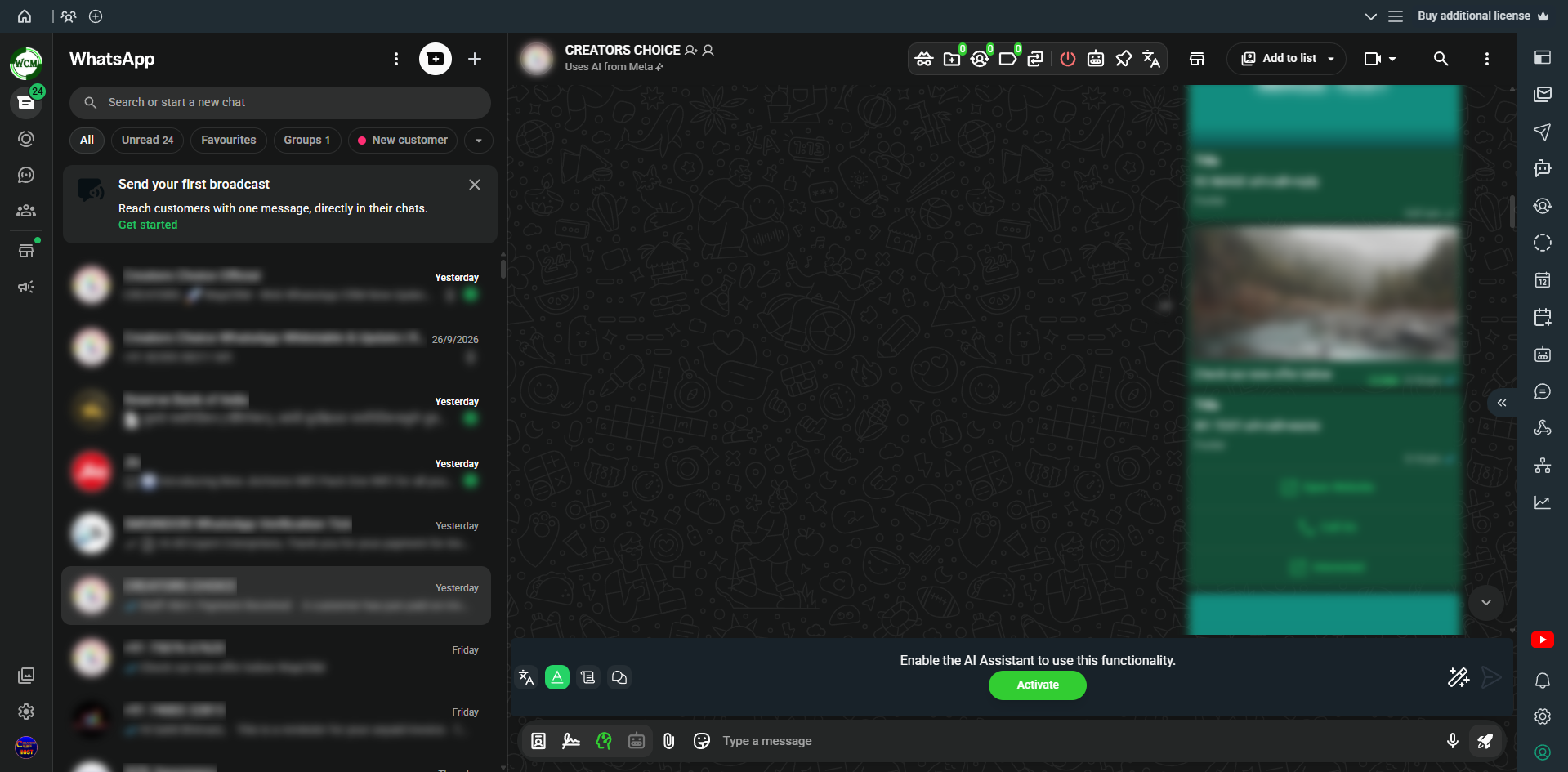Open notifications bell in right sidebar
The width and height of the screenshot is (1568, 772).
(1543, 681)
